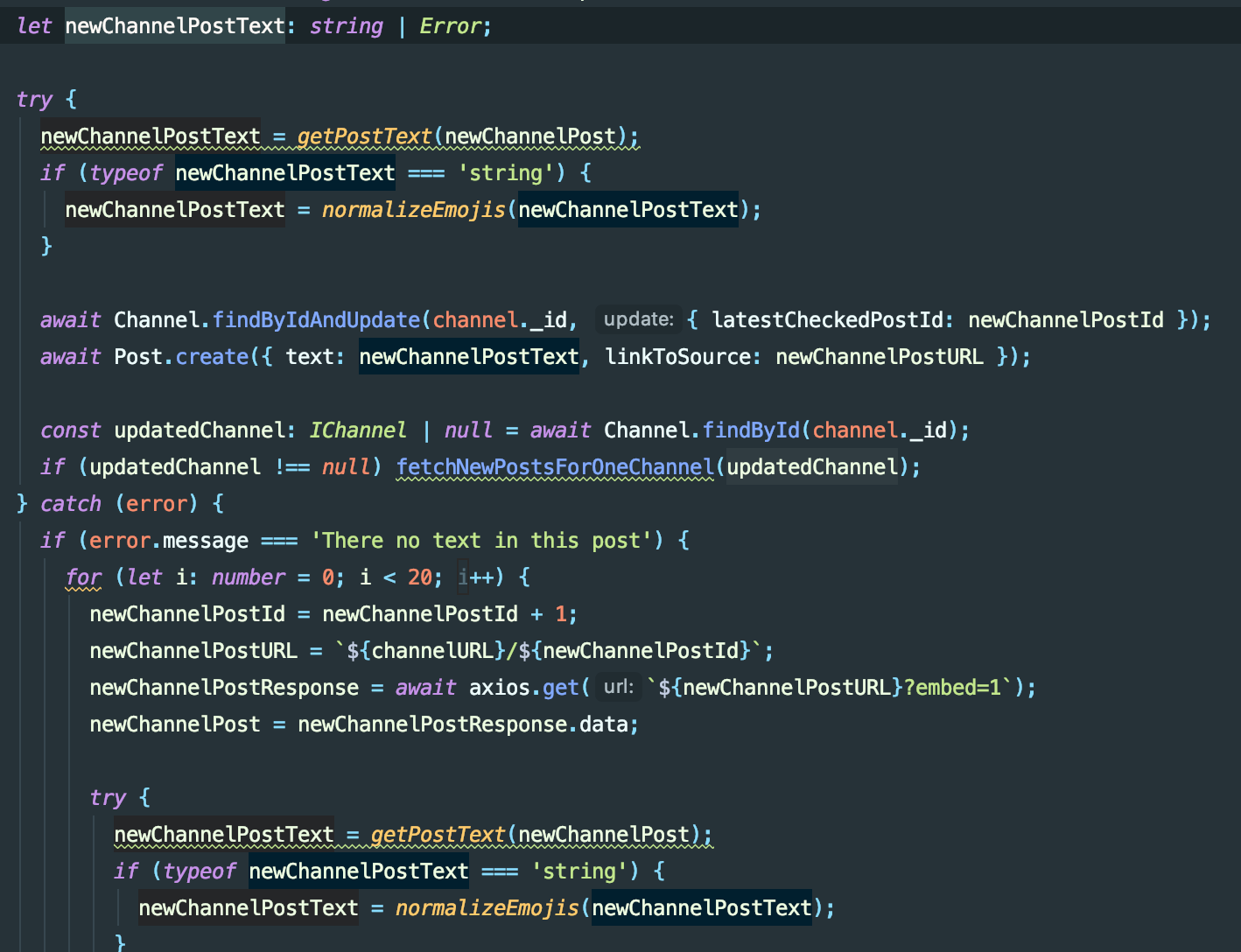
Task: Click the 'There no text in this post' string
Action: tap(481, 540)
